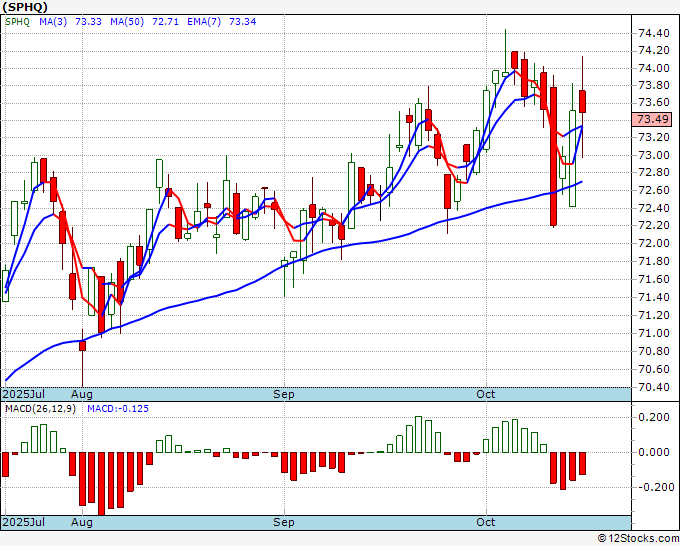Click the 70.40 price axis label

(x=653, y=387)
